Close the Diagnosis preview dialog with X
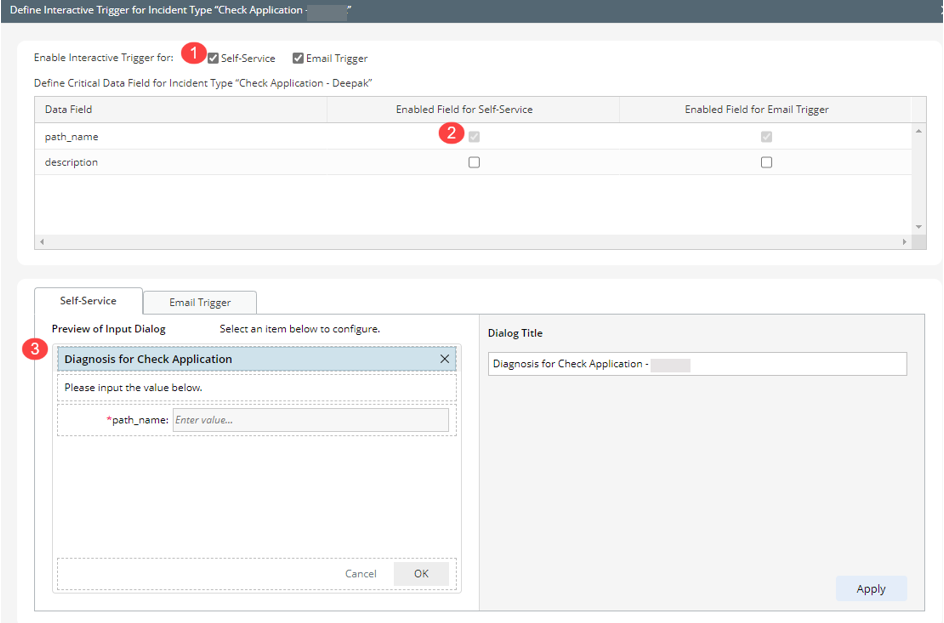Image resolution: width=944 pixels, height=623 pixels. (x=445, y=359)
